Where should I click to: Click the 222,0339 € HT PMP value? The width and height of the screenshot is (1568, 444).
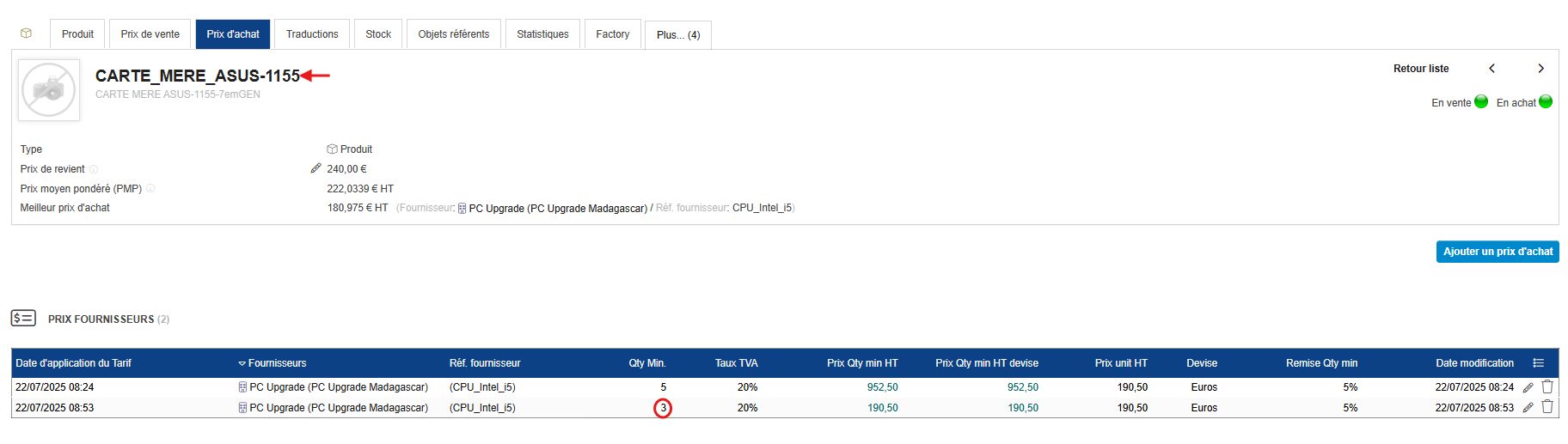360,189
